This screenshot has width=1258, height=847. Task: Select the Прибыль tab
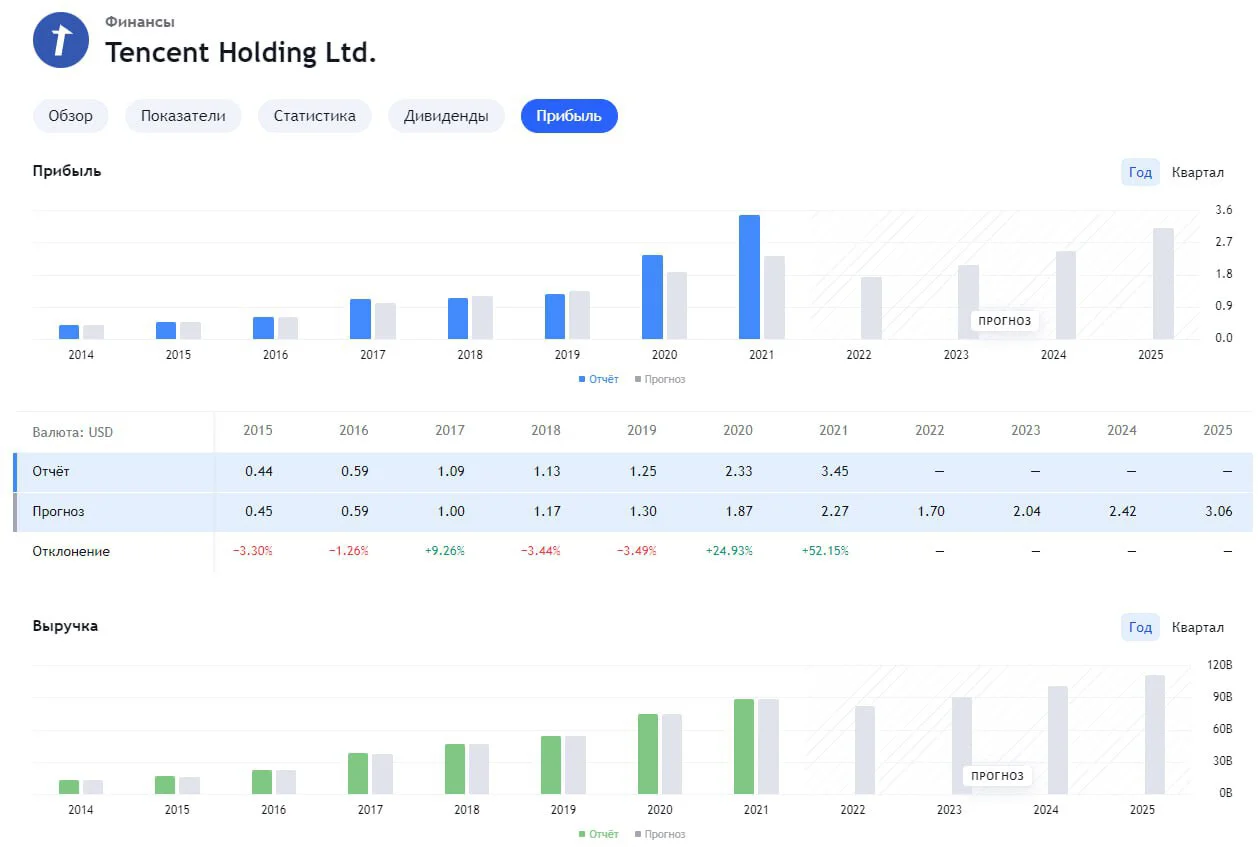[569, 116]
